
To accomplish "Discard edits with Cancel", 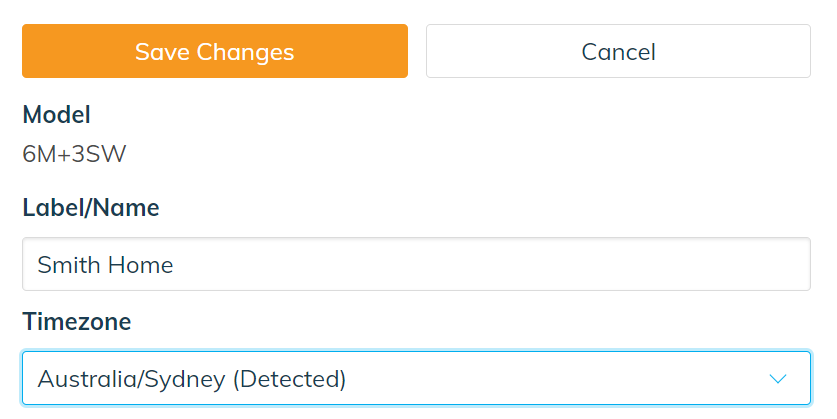I will [x=618, y=51].
